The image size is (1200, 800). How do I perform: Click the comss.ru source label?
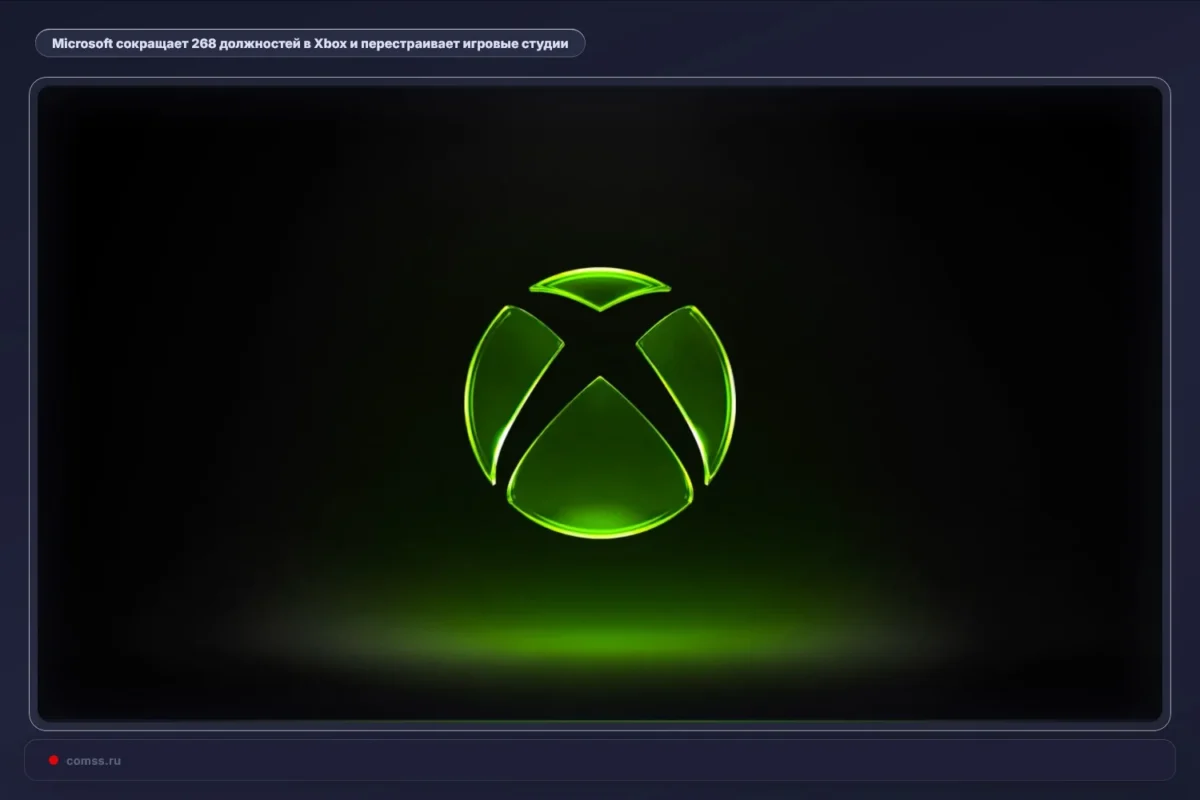pos(93,761)
